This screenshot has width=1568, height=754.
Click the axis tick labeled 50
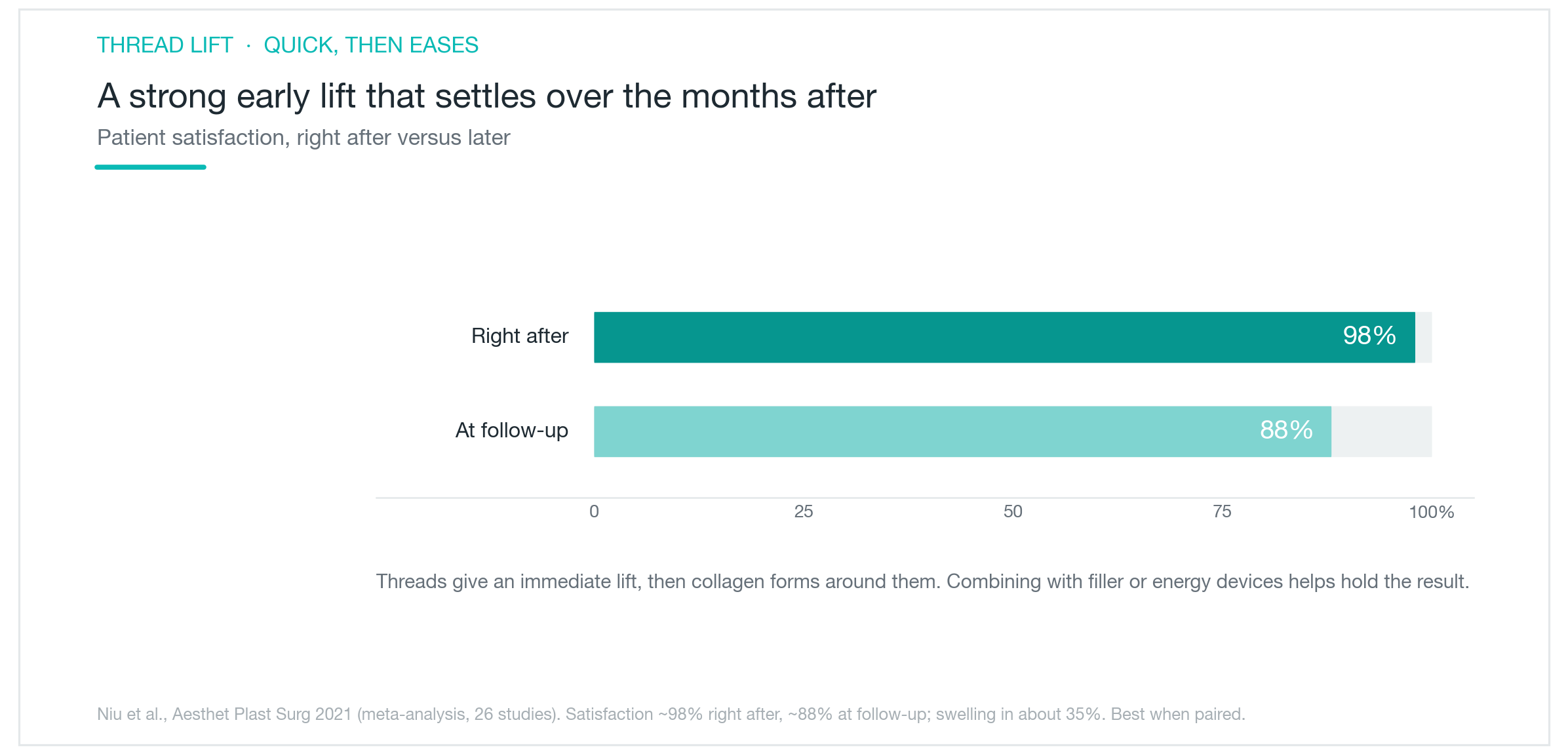click(x=1013, y=511)
